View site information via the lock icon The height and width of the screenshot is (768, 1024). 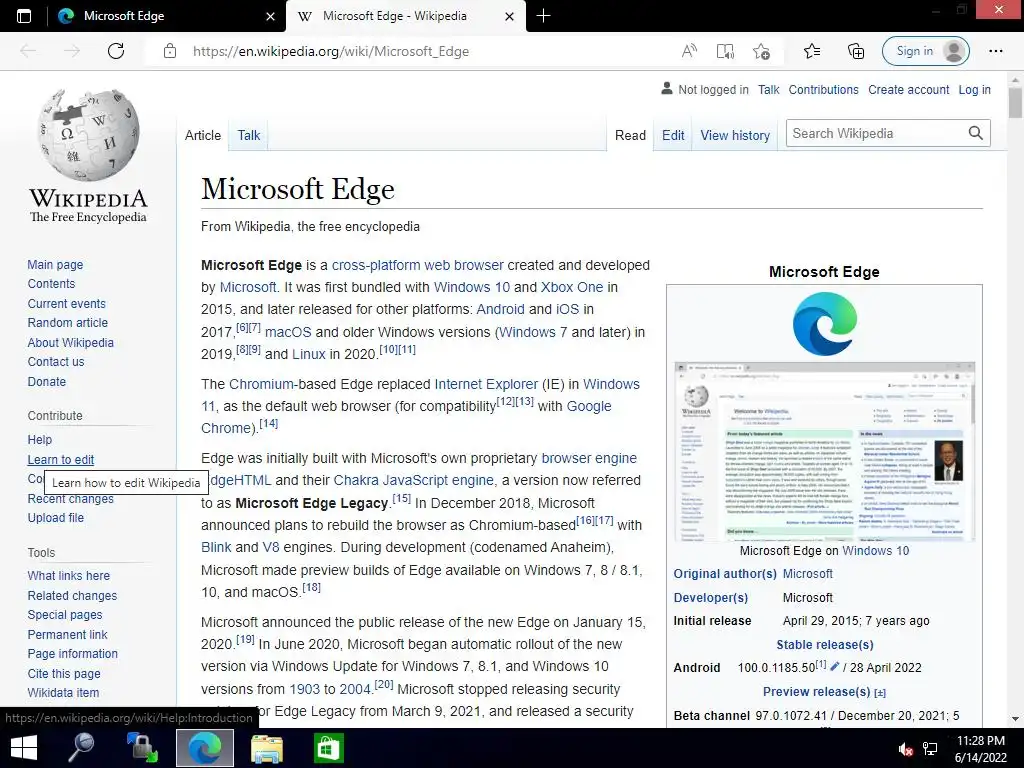point(170,51)
